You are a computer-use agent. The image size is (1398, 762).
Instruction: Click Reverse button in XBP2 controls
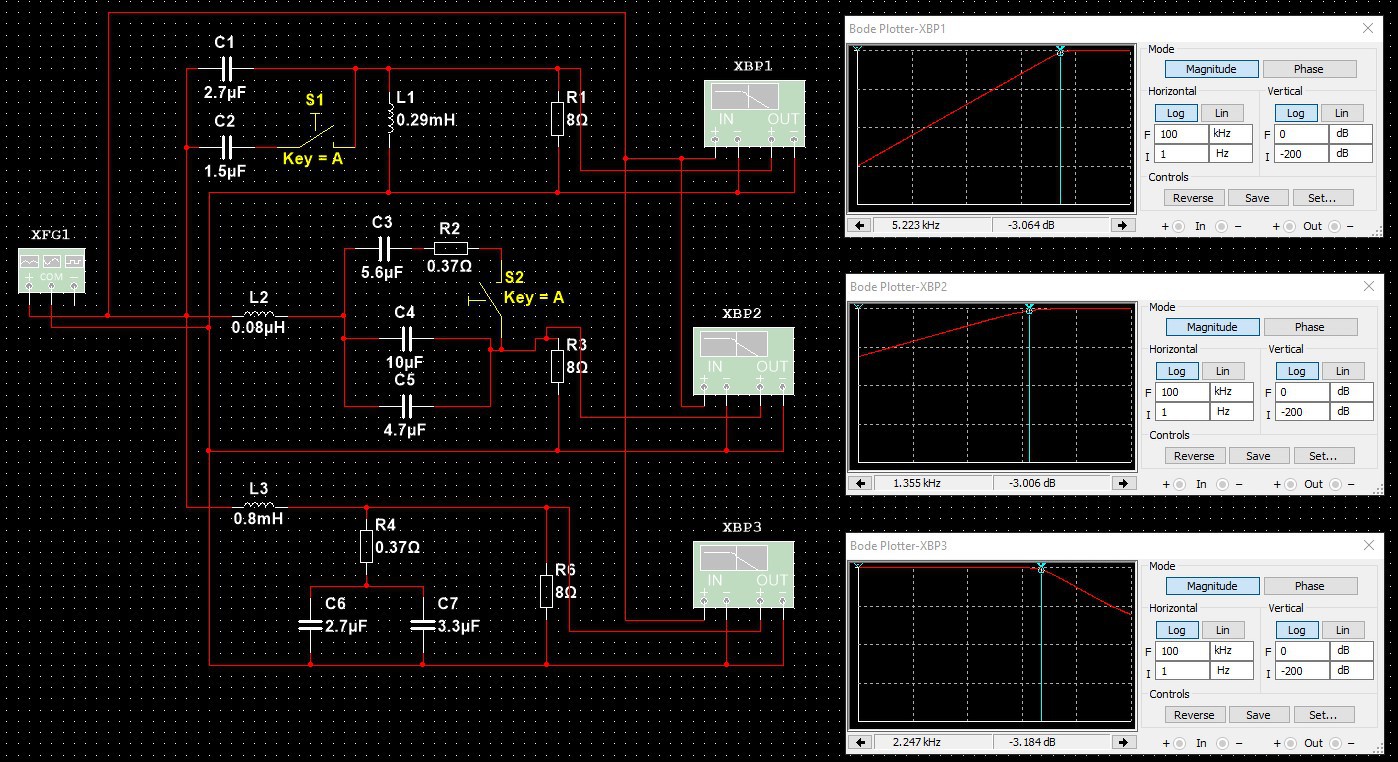[x=1194, y=456]
